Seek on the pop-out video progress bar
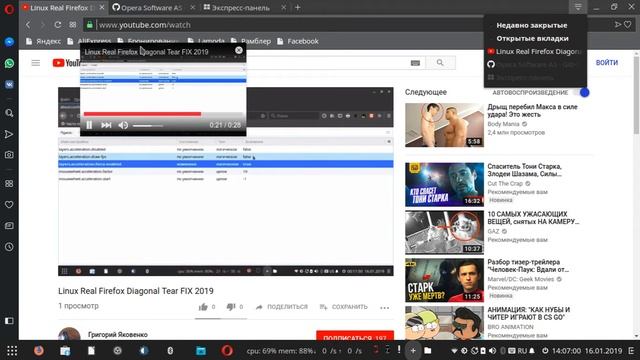Viewport: 640px width, 360px height. coord(162,114)
